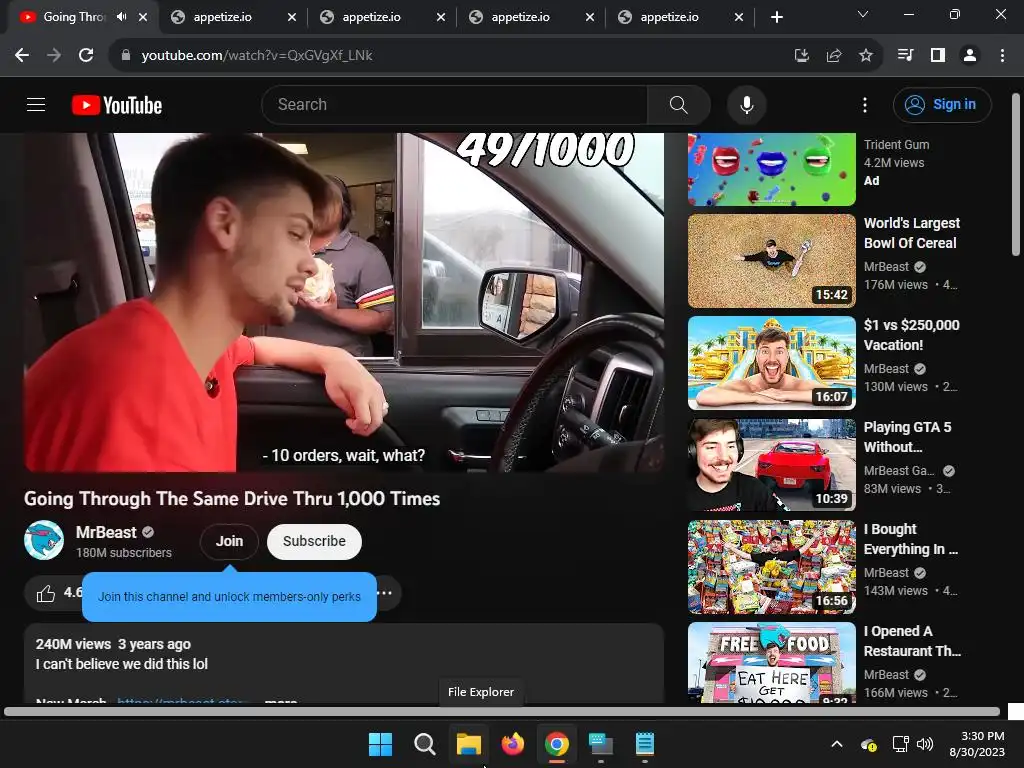Like the video with the thumbs-up icon
This screenshot has width=1024, height=768.
(x=46, y=593)
